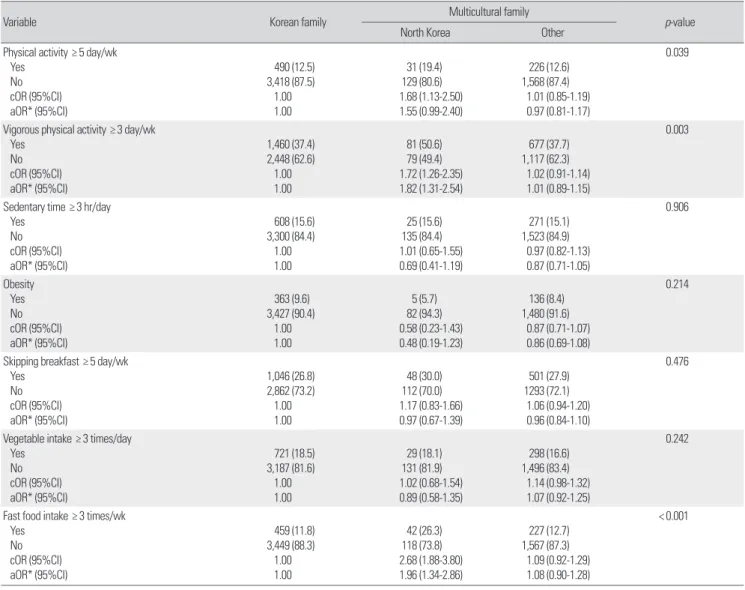The height and width of the screenshot is (590, 745).
Task: Click the p-value 0.906
Action: [x=677, y=207]
